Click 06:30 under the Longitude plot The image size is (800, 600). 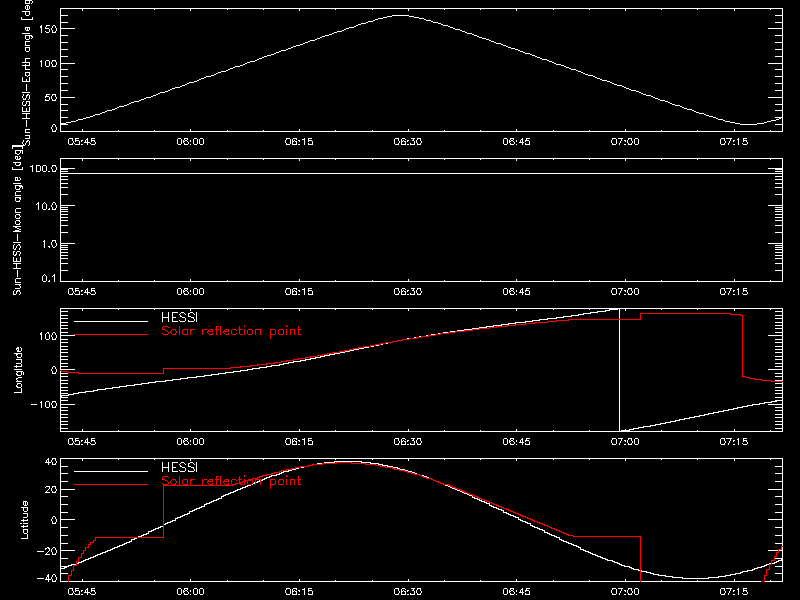click(x=408, y=441)
